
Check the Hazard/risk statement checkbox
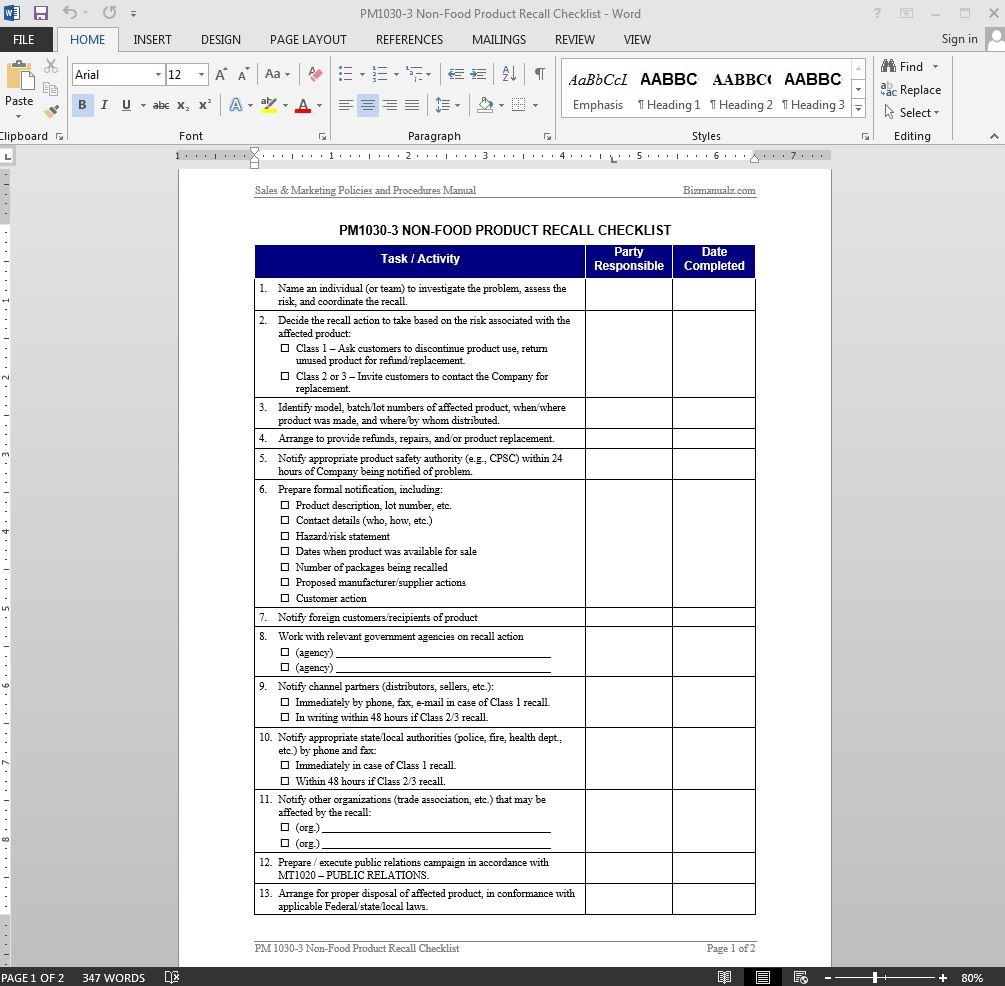(x=285, y=536)
